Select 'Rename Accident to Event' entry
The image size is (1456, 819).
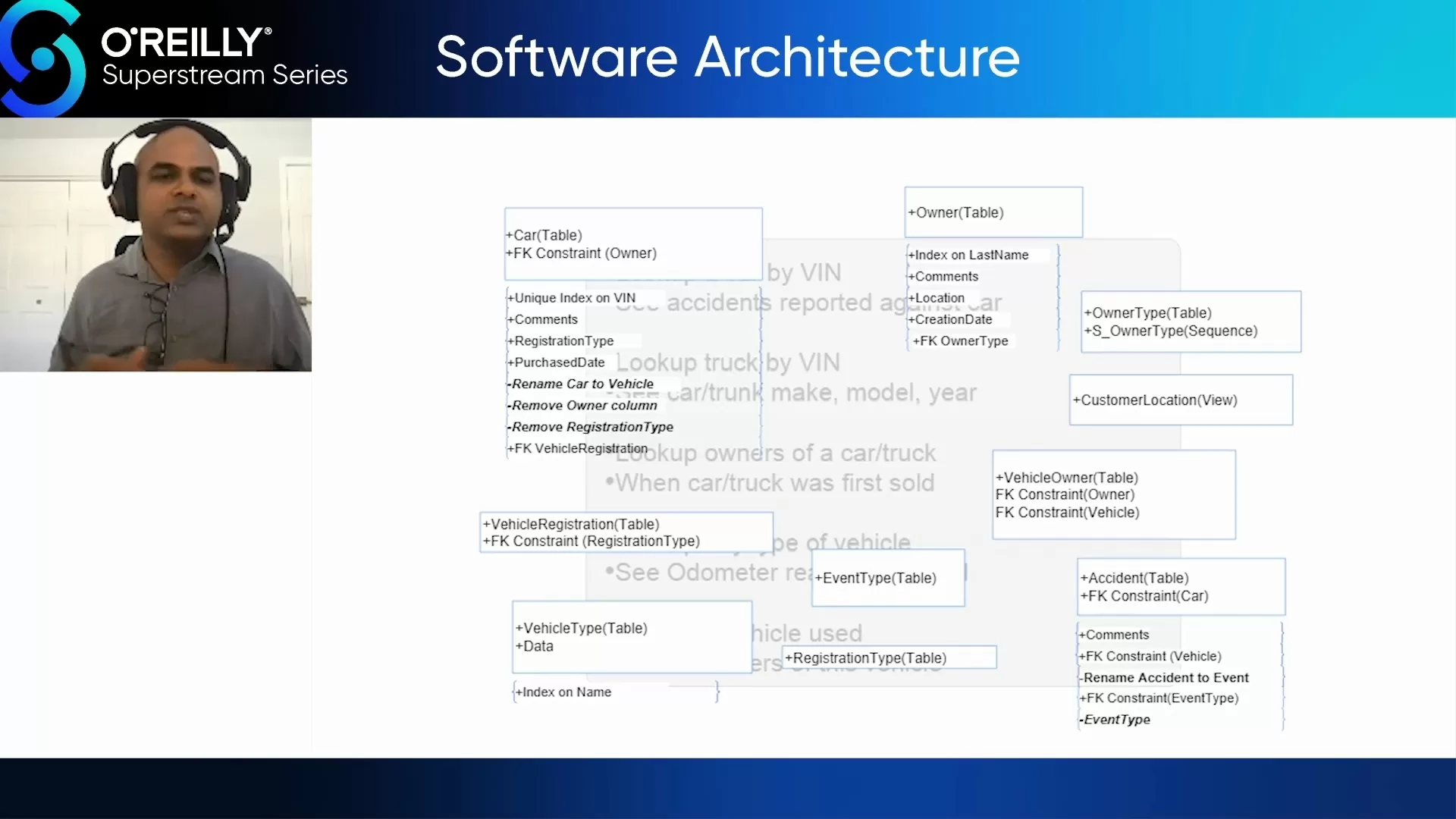coord(1165,677)
